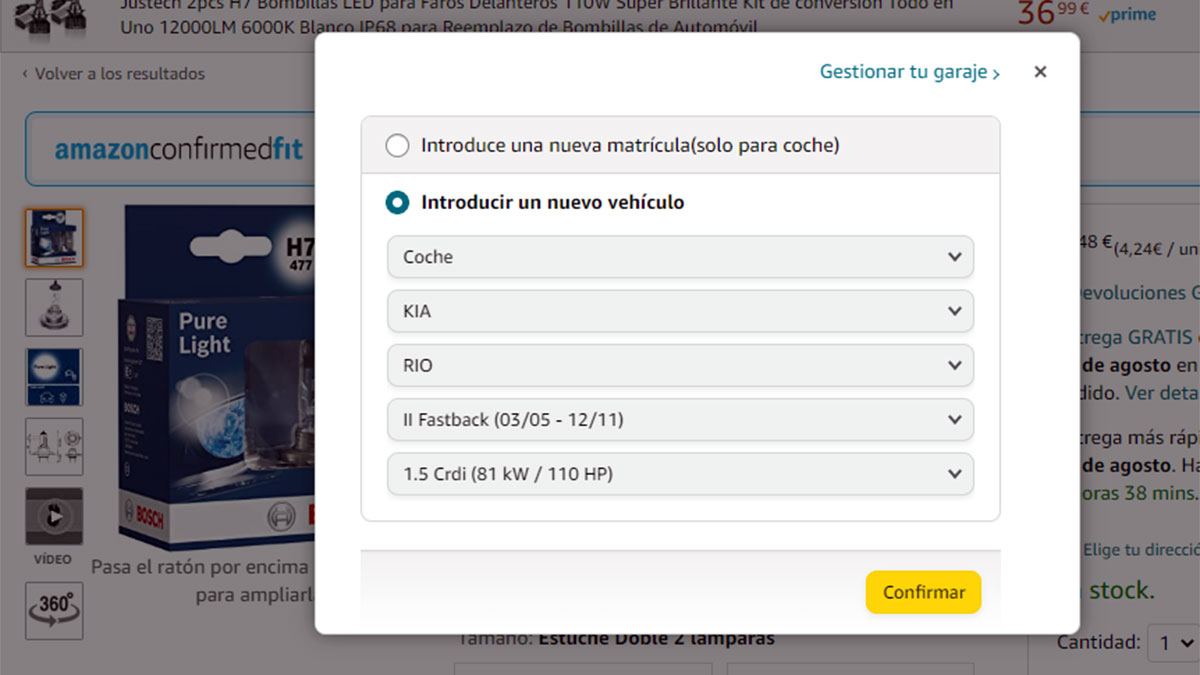Expand the II Fastback generation dropdown
1200x675 pixels.
tap(680, 420)
